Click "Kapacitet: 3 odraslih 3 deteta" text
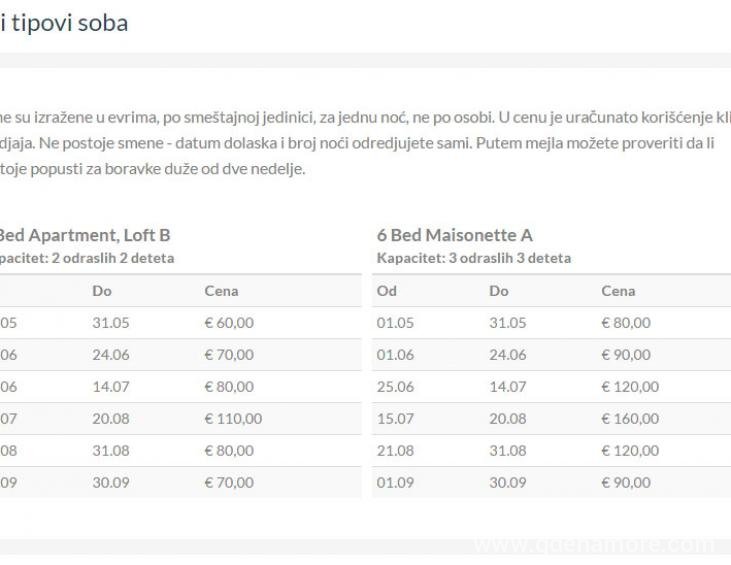 pyautogui.click(x=473, y=258)
